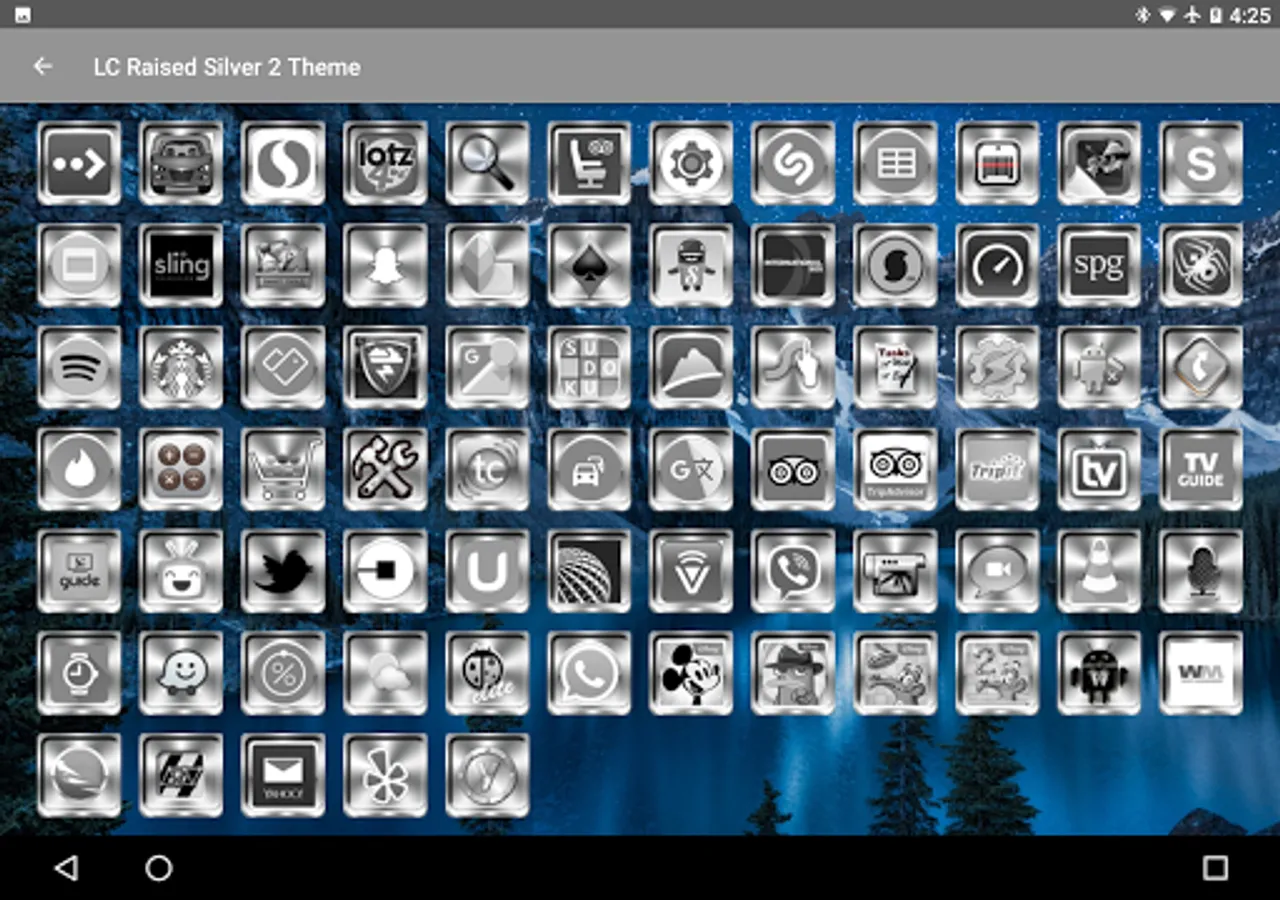Viewport: 1280px width, 900px height.
Task: Tap the video chat bubble icon
Action: [x=997, y=571]
